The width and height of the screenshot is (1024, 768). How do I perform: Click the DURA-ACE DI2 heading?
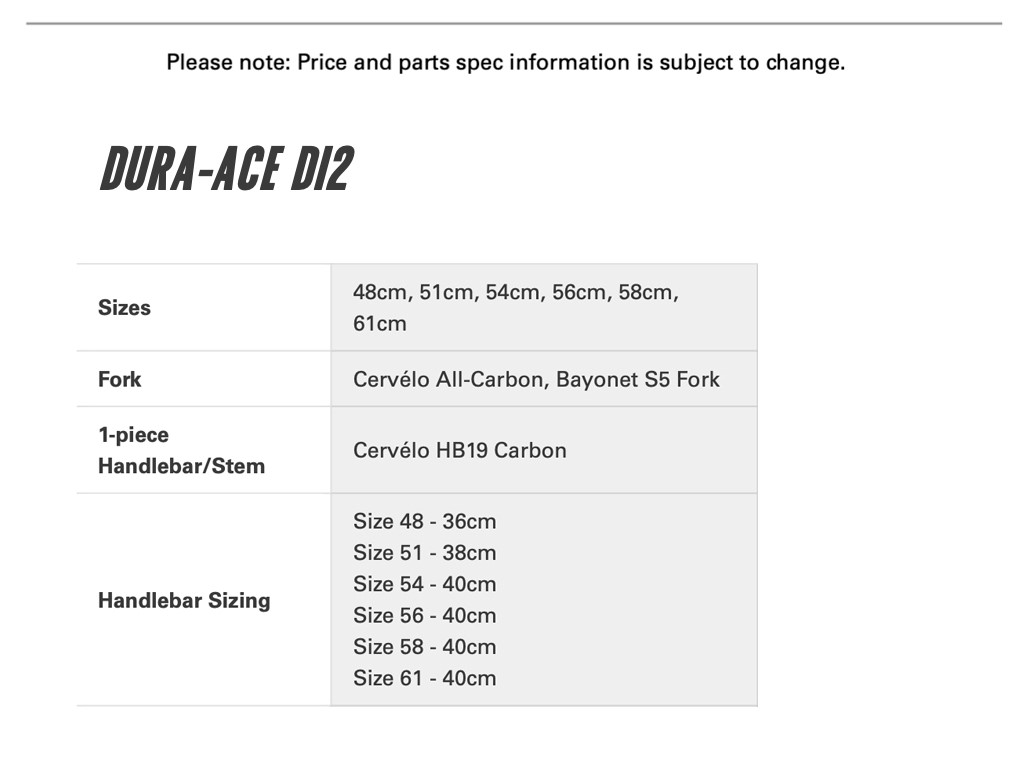coord(226,168)
